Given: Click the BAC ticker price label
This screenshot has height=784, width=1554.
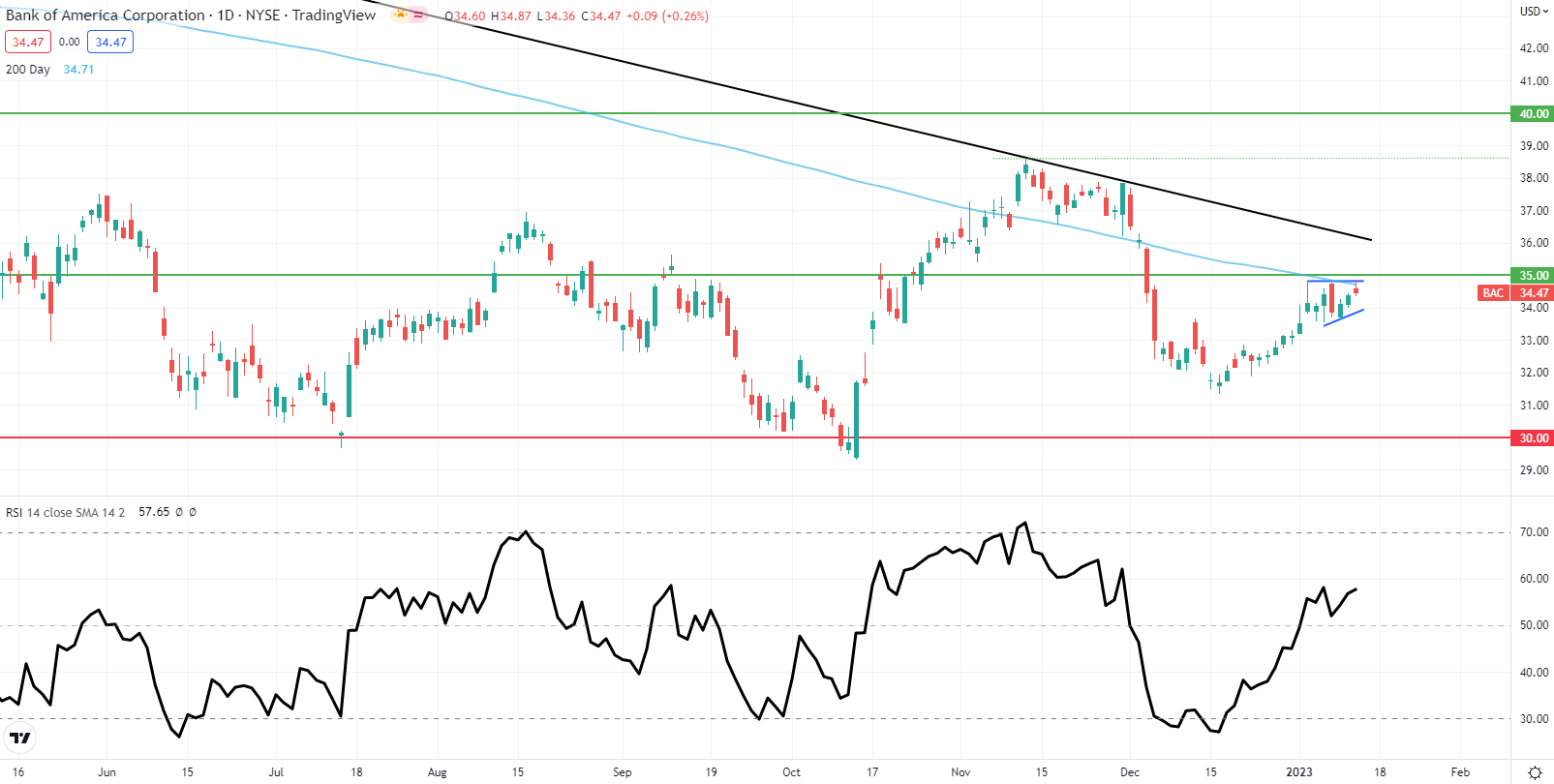Looking at the screenshot, I should pyautogui.click(x=1493, y=293).
